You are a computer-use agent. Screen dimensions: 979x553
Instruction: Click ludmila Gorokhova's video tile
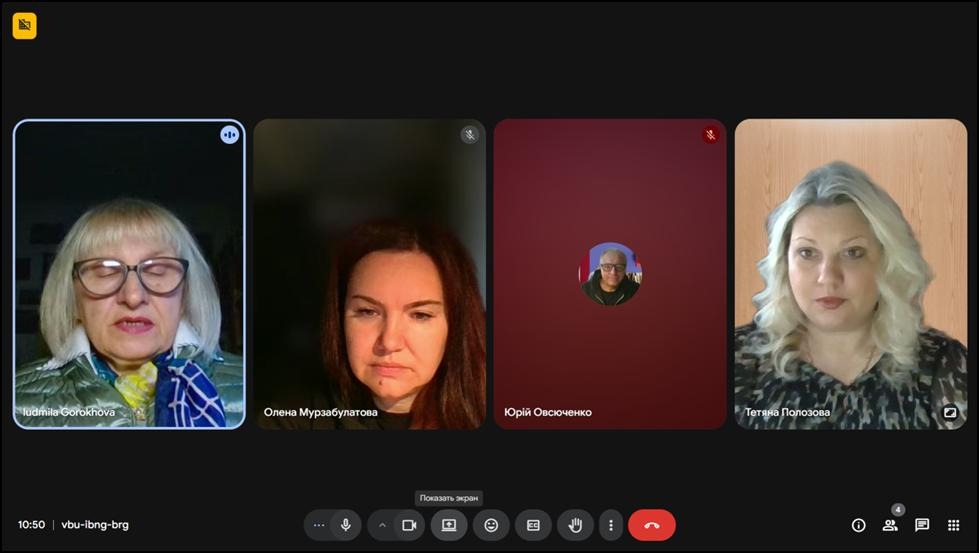click(x=129, y=274)
